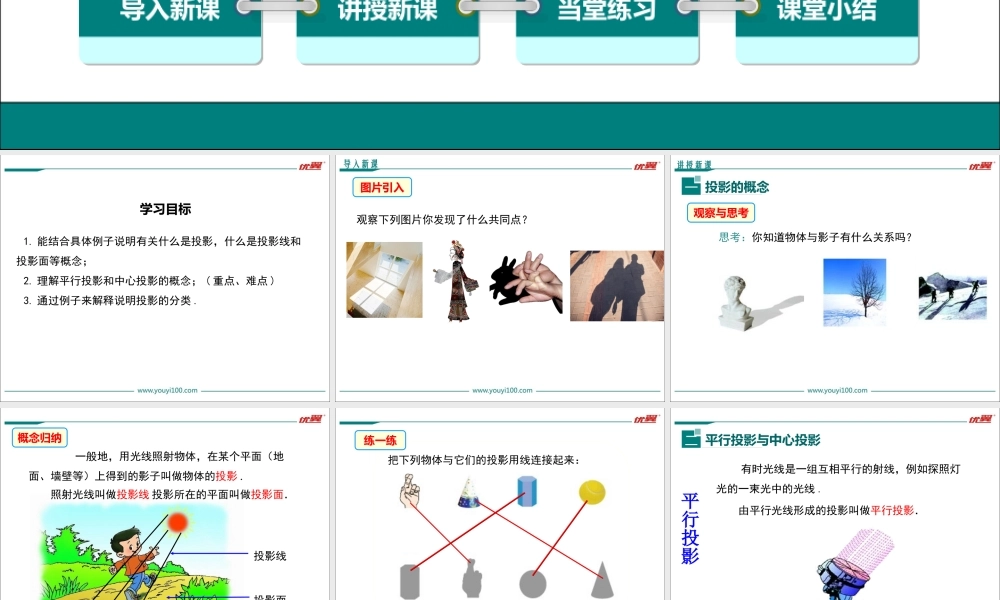
Task: Select the shadow puppet figure image
Action: coord(456,281)
